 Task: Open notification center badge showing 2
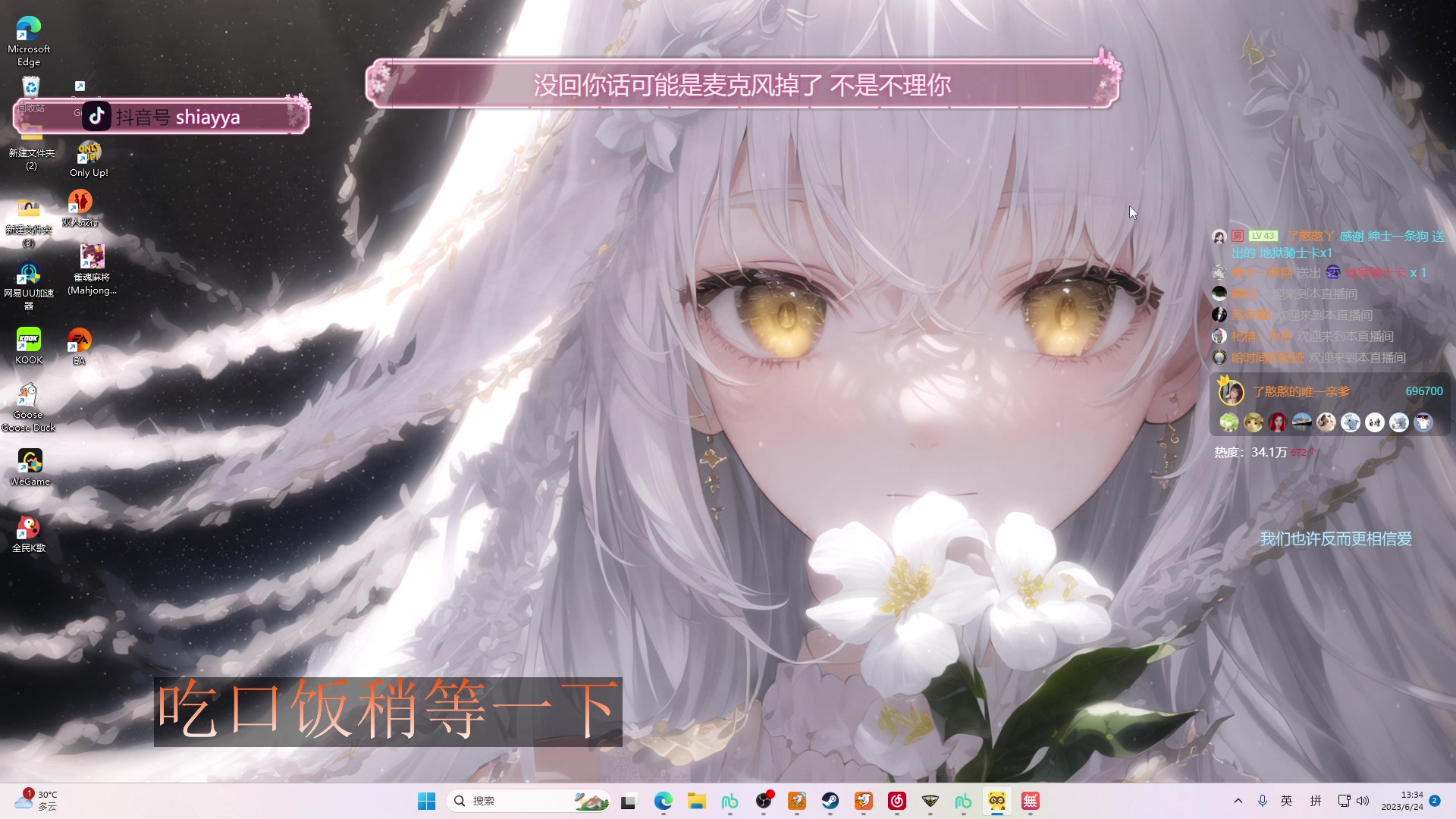pos(1435,801)
